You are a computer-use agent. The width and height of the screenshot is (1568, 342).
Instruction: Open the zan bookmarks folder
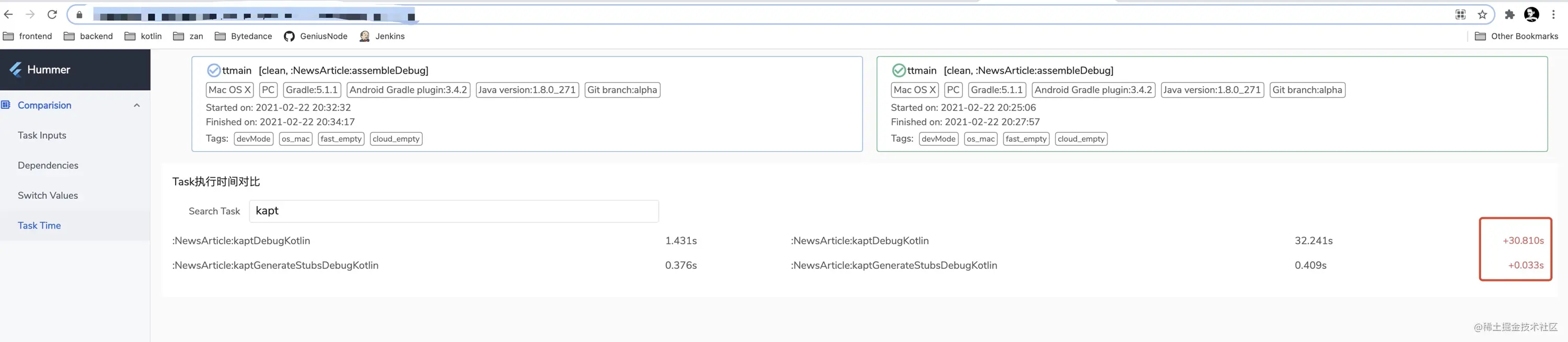coord(189,37)
